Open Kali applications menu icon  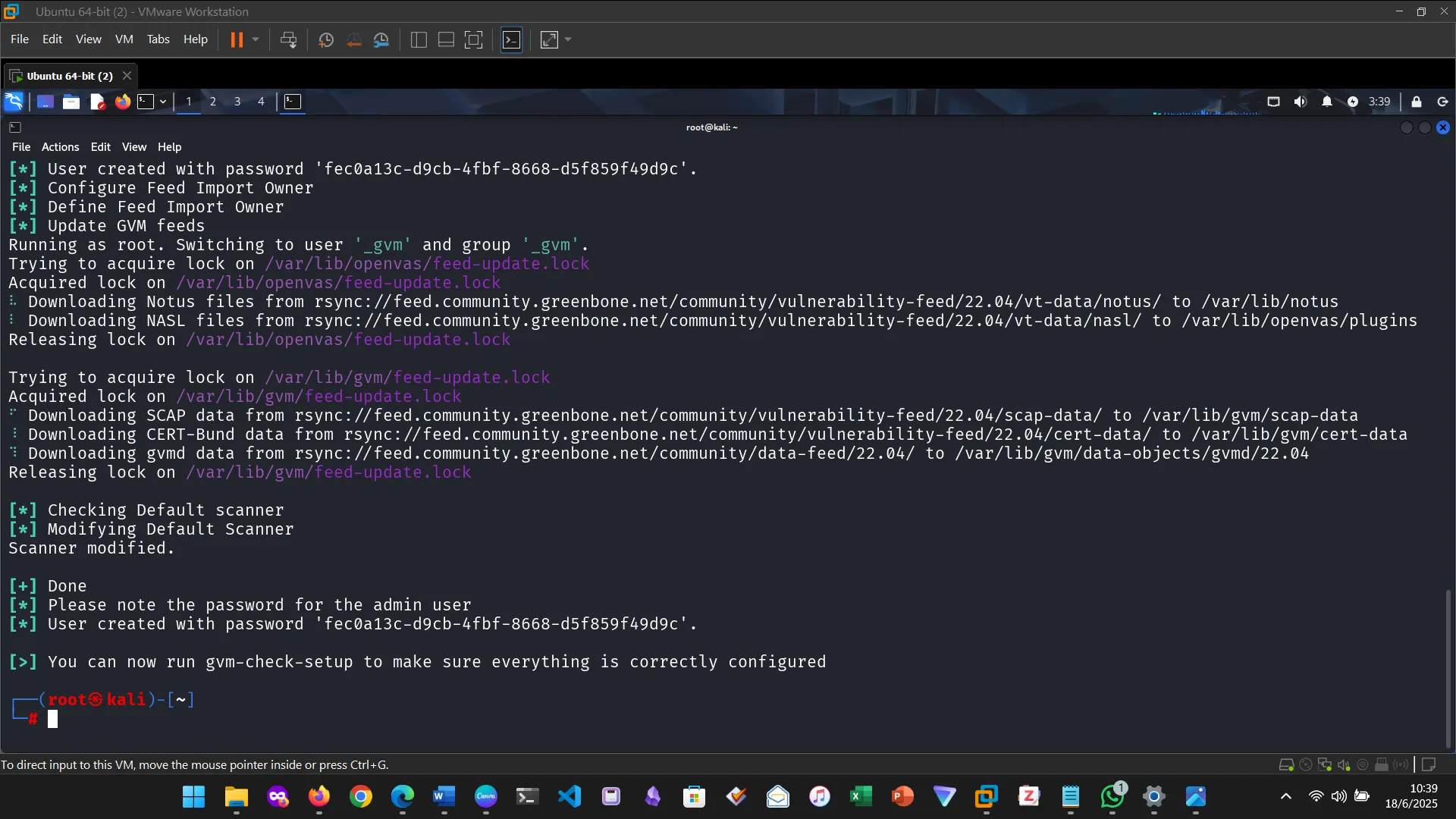click(x=14, y=102)
